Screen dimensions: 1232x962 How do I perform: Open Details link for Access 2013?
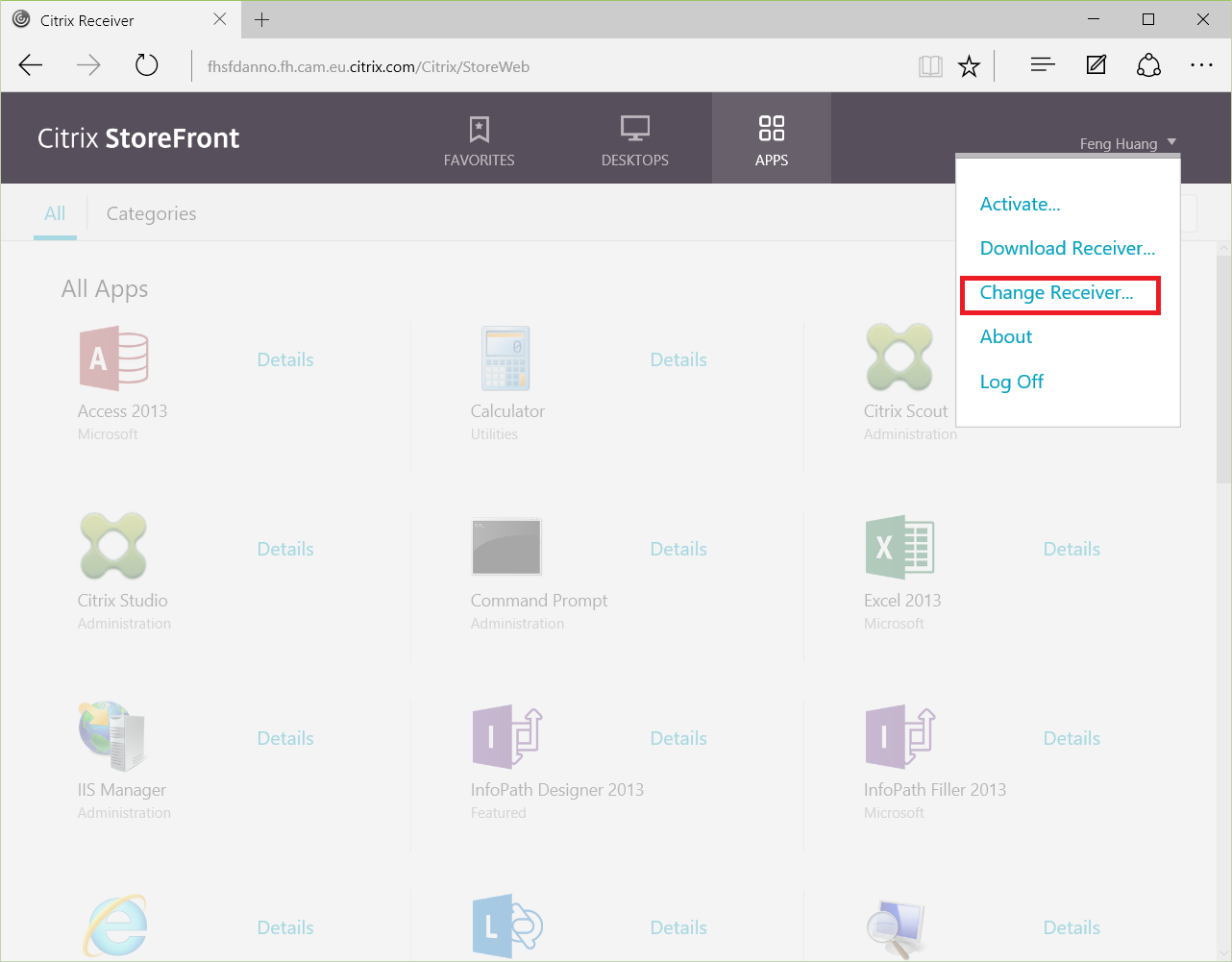coord(285,359)
